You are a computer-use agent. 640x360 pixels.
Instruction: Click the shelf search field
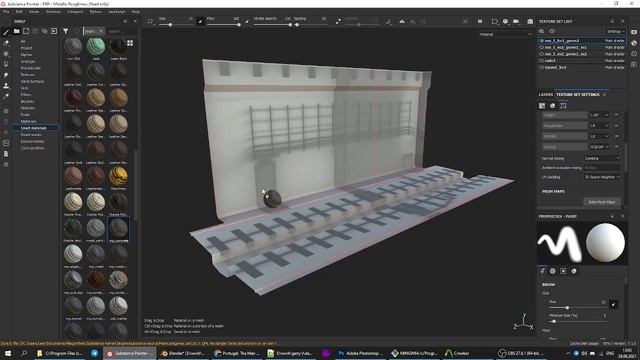tap(122, 31)
